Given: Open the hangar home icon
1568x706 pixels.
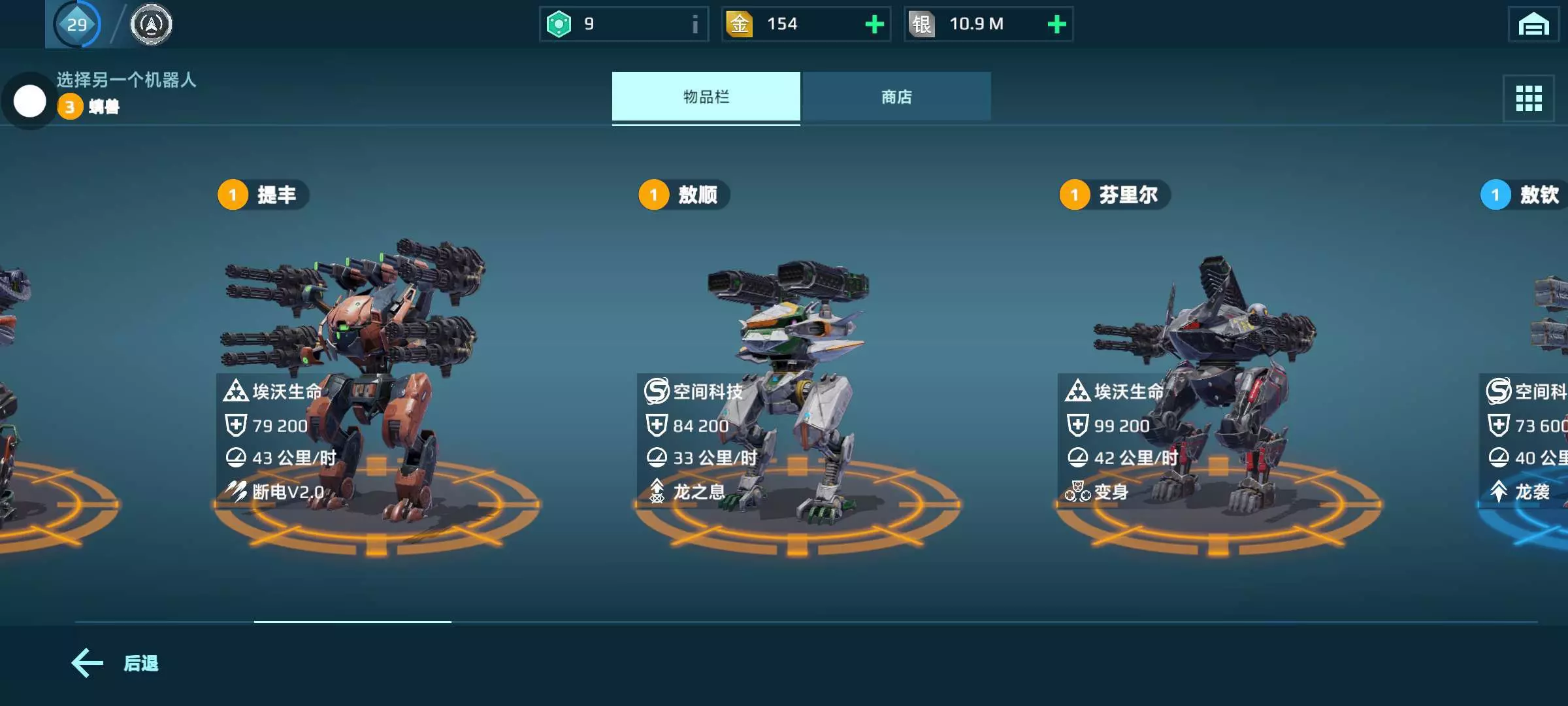Looking at the screenshot, I should pyautogui.click(x=1533, y=24).
